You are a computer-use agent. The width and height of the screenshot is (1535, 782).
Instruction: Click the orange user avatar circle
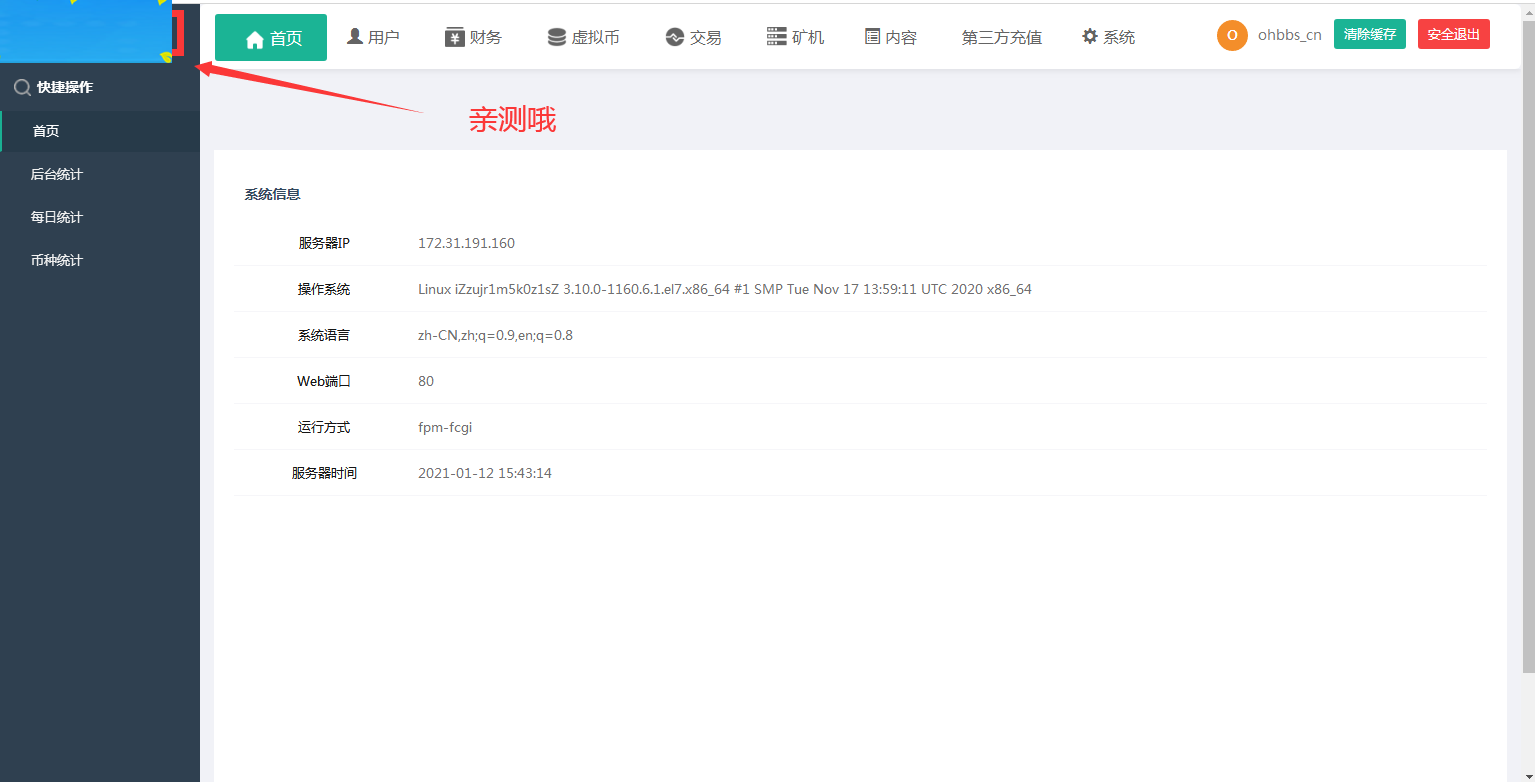[1232, 35]
